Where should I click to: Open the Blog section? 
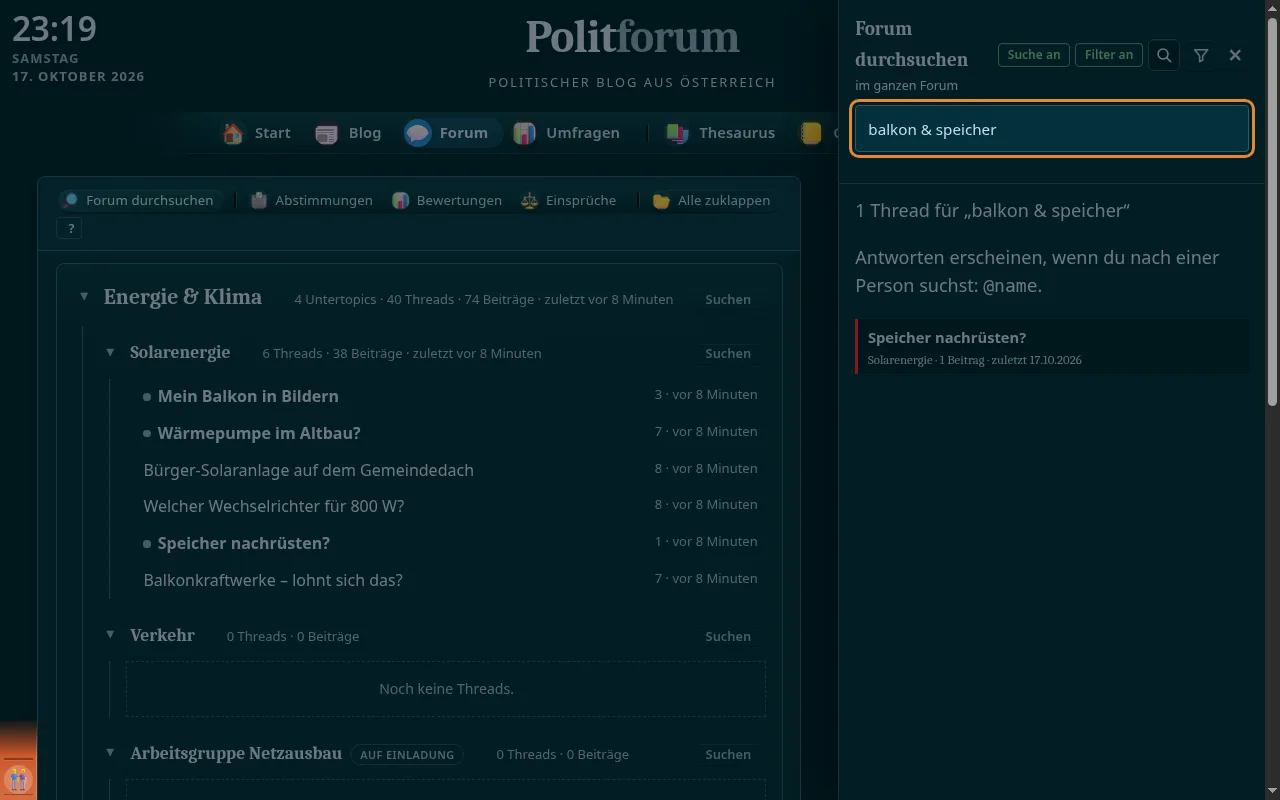click(349, 133)
